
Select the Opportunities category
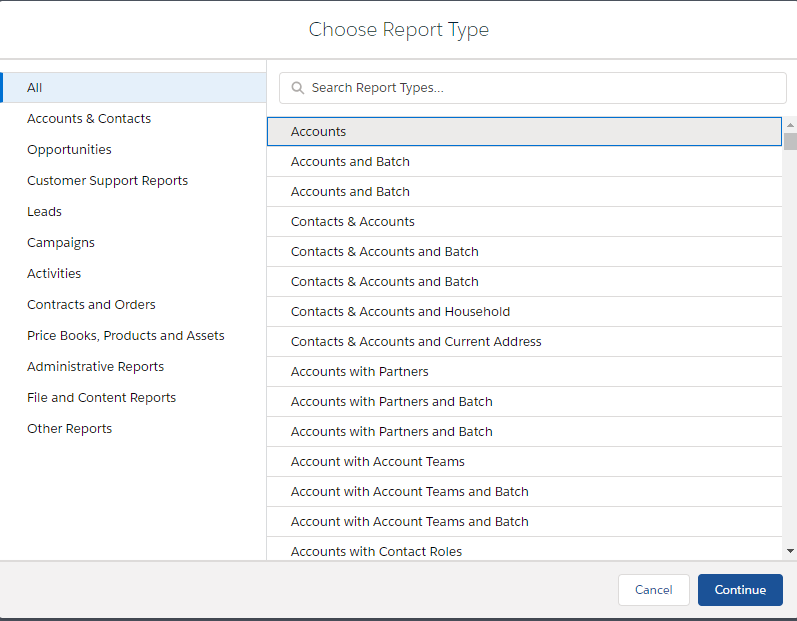click(x=69, y=149)
